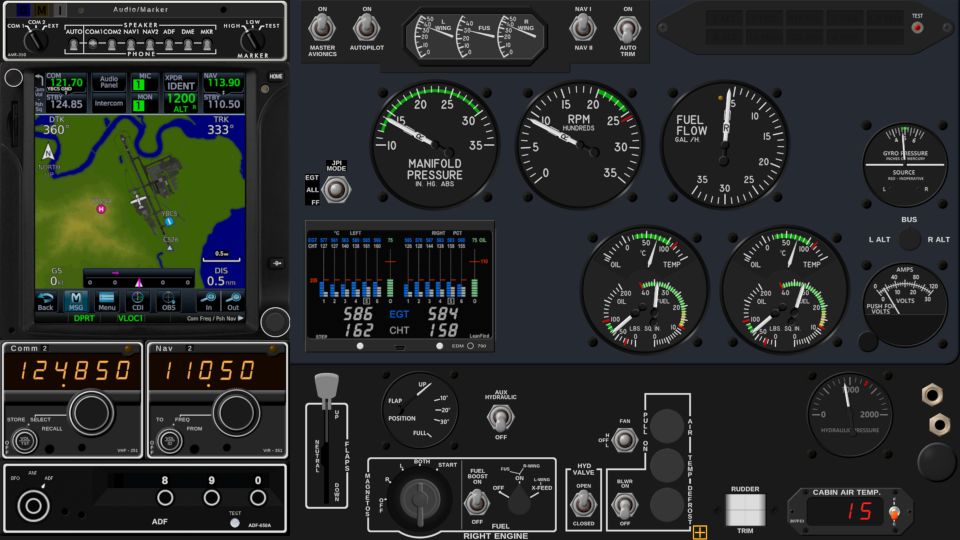Tap the active NAV frequency 113.90
Viewport: 960px width, 540px height.
pos(223,81)
